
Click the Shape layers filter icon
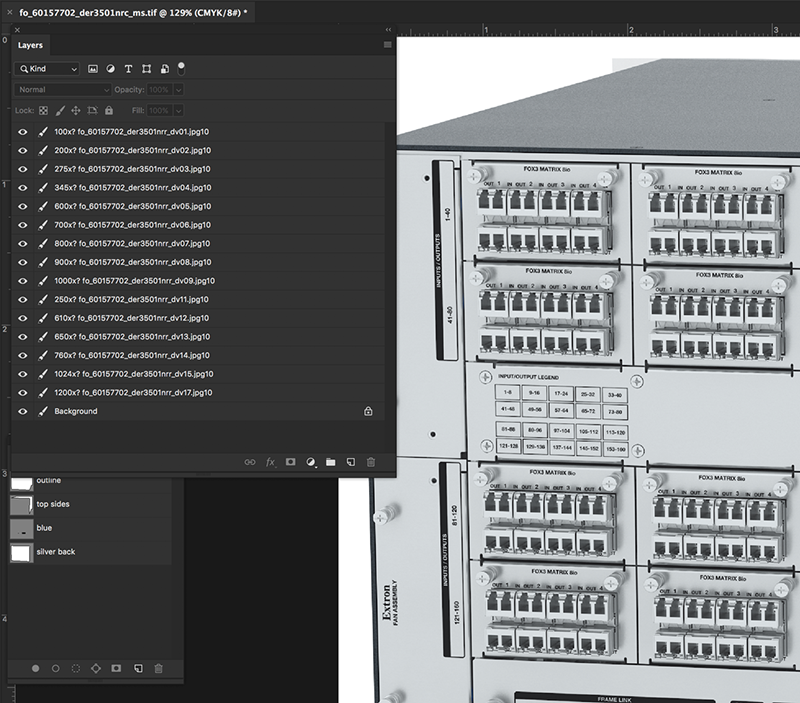[147, 69]
